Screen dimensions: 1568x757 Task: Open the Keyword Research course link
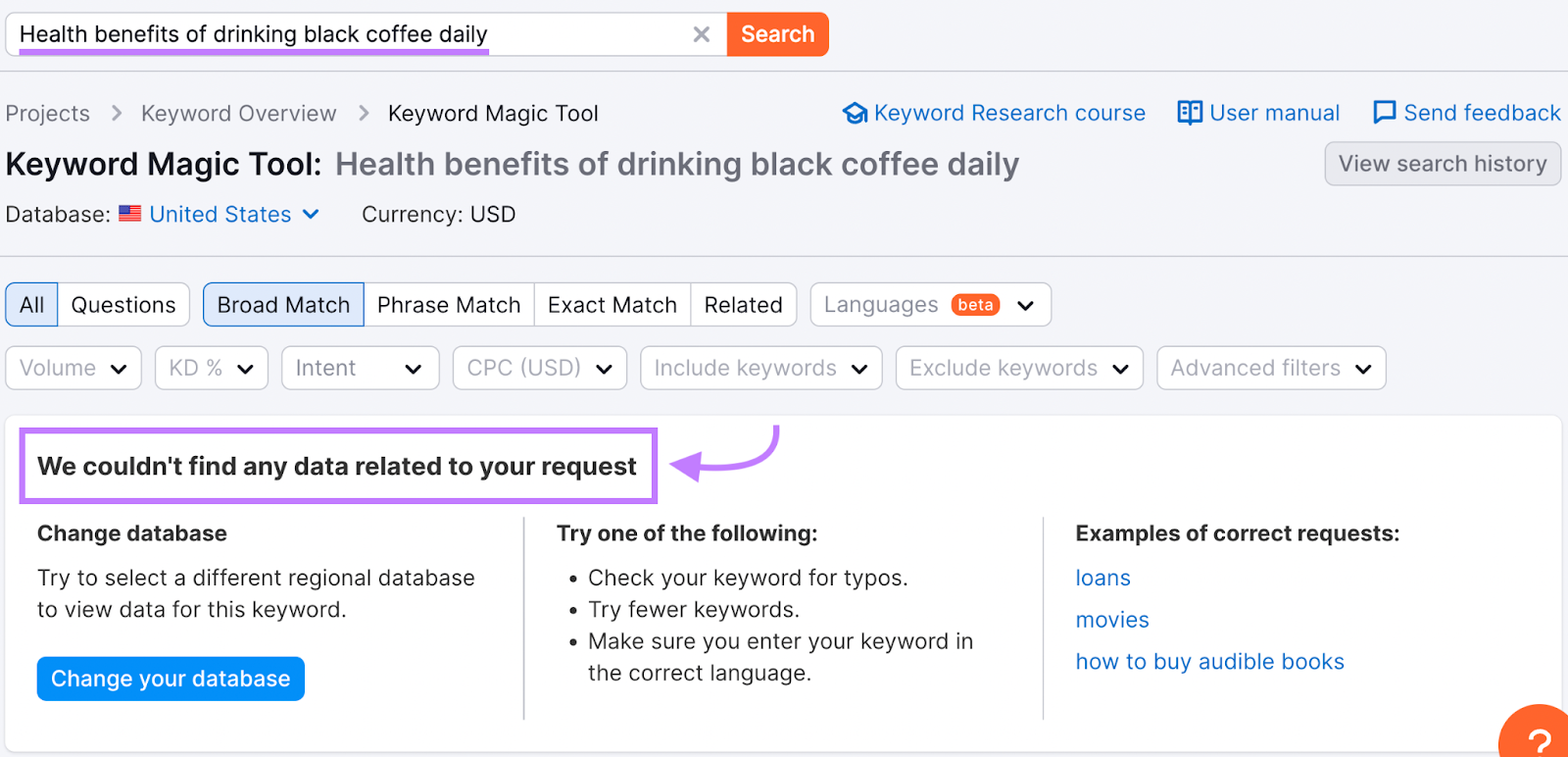[1009, 113]
